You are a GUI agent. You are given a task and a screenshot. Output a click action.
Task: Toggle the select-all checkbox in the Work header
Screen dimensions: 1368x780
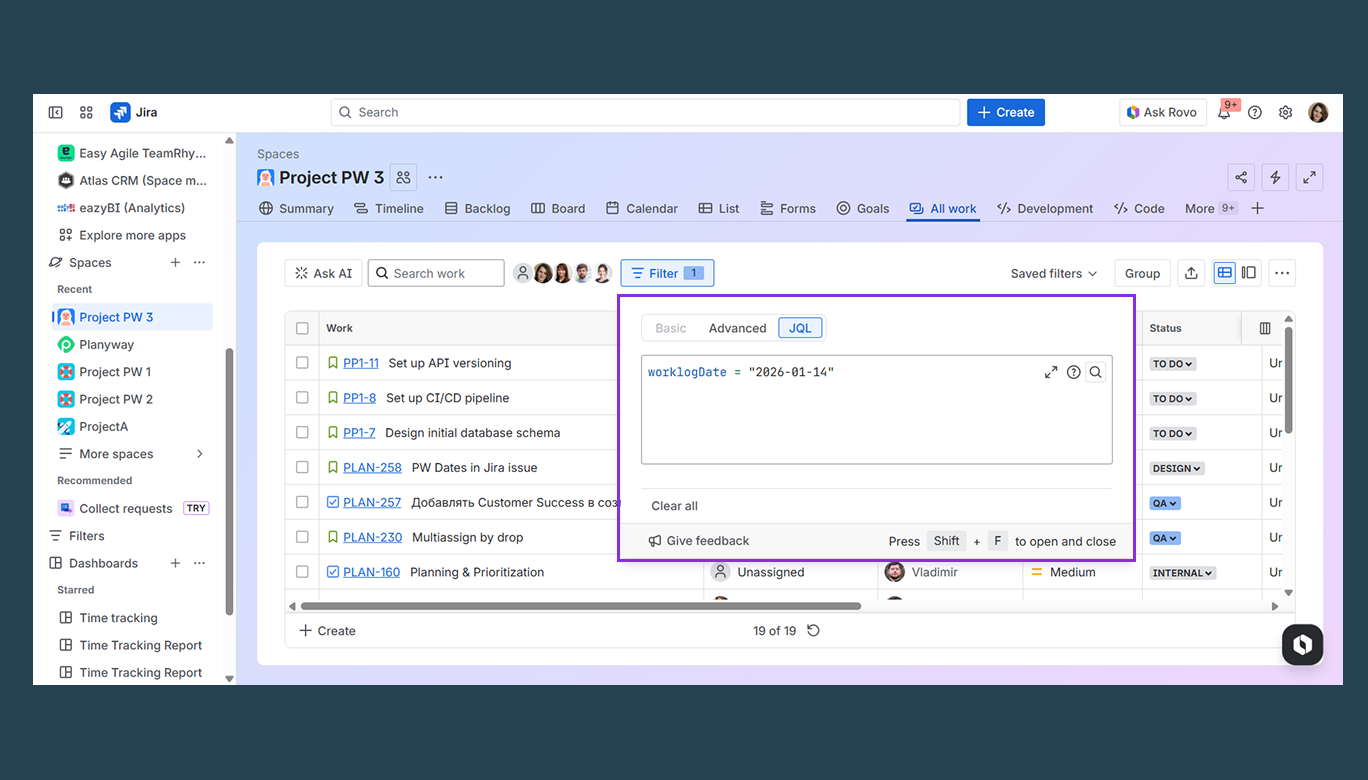click(x=301, y=327)
